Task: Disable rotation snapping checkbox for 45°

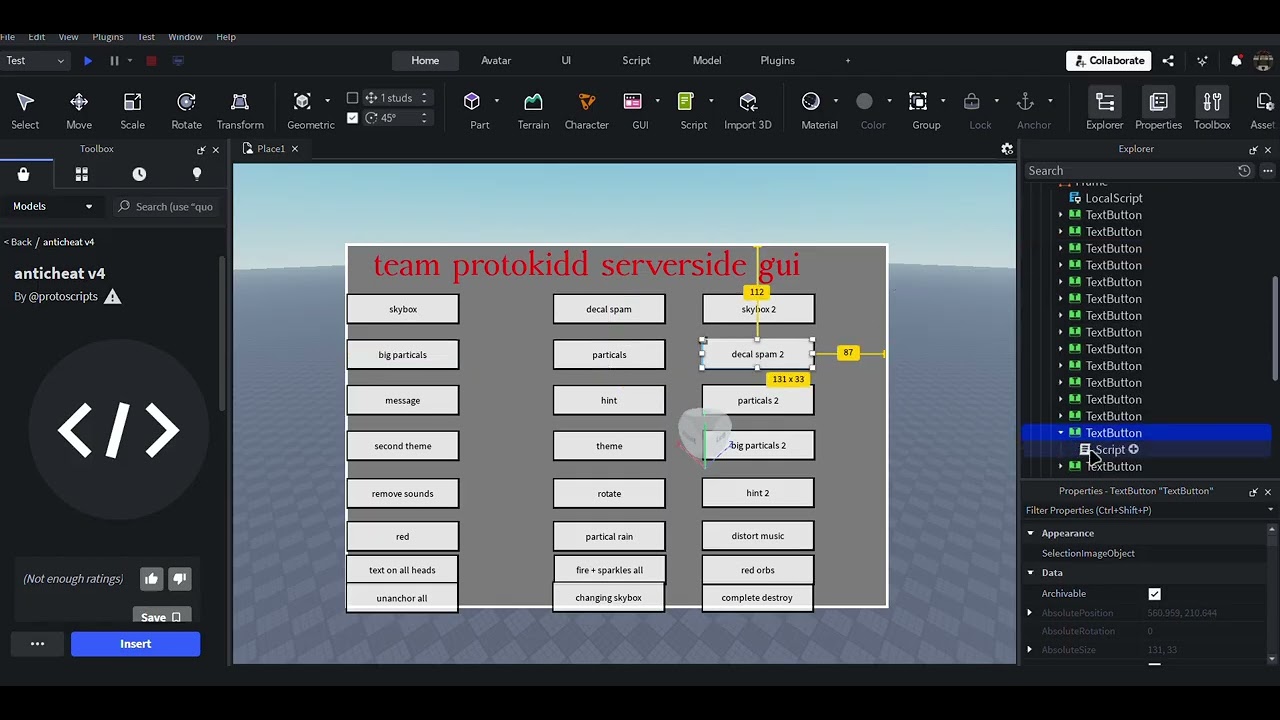Action: click(x=352, y=118)
